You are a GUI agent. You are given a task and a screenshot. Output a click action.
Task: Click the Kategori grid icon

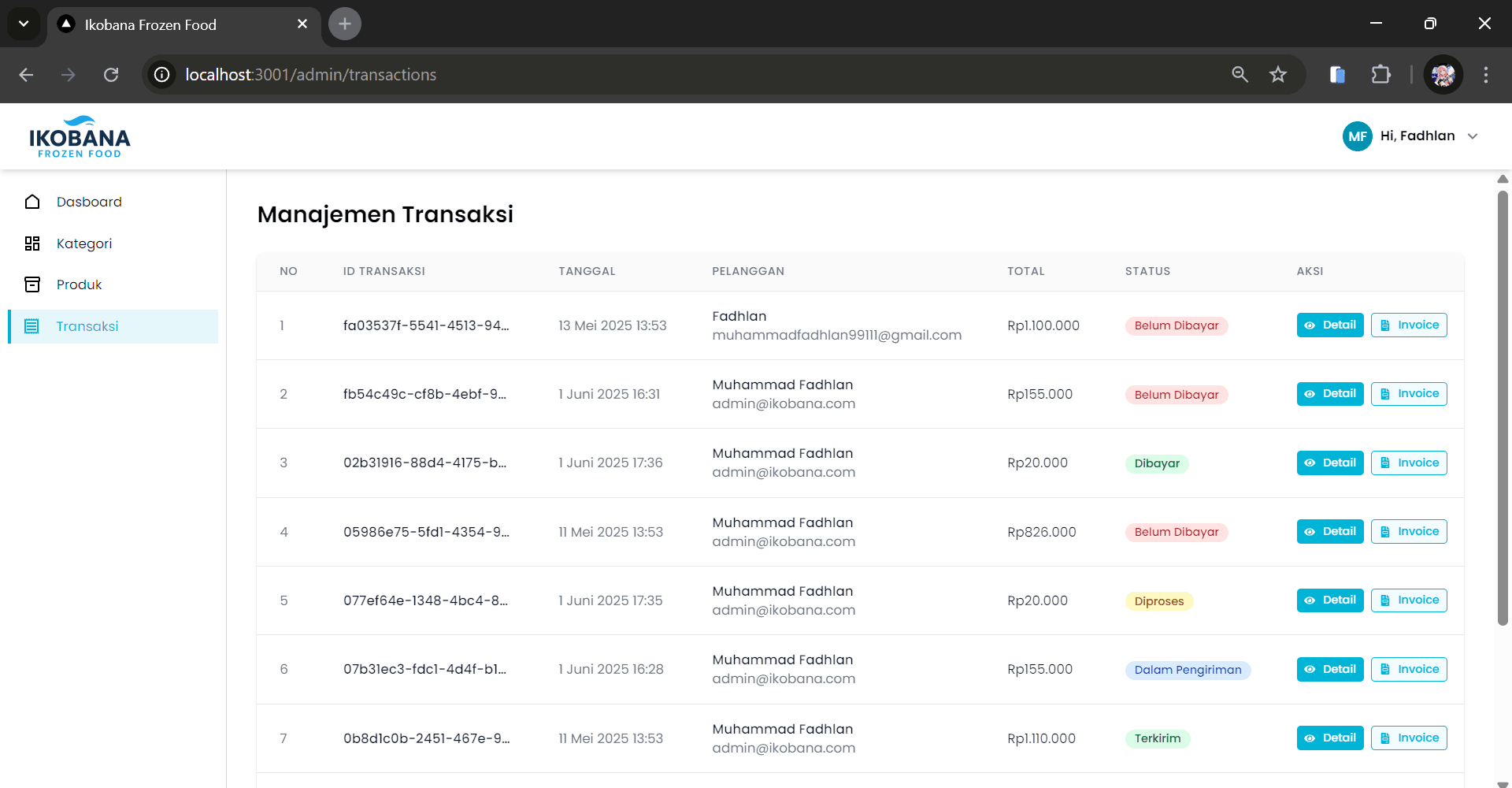(32, 243)
